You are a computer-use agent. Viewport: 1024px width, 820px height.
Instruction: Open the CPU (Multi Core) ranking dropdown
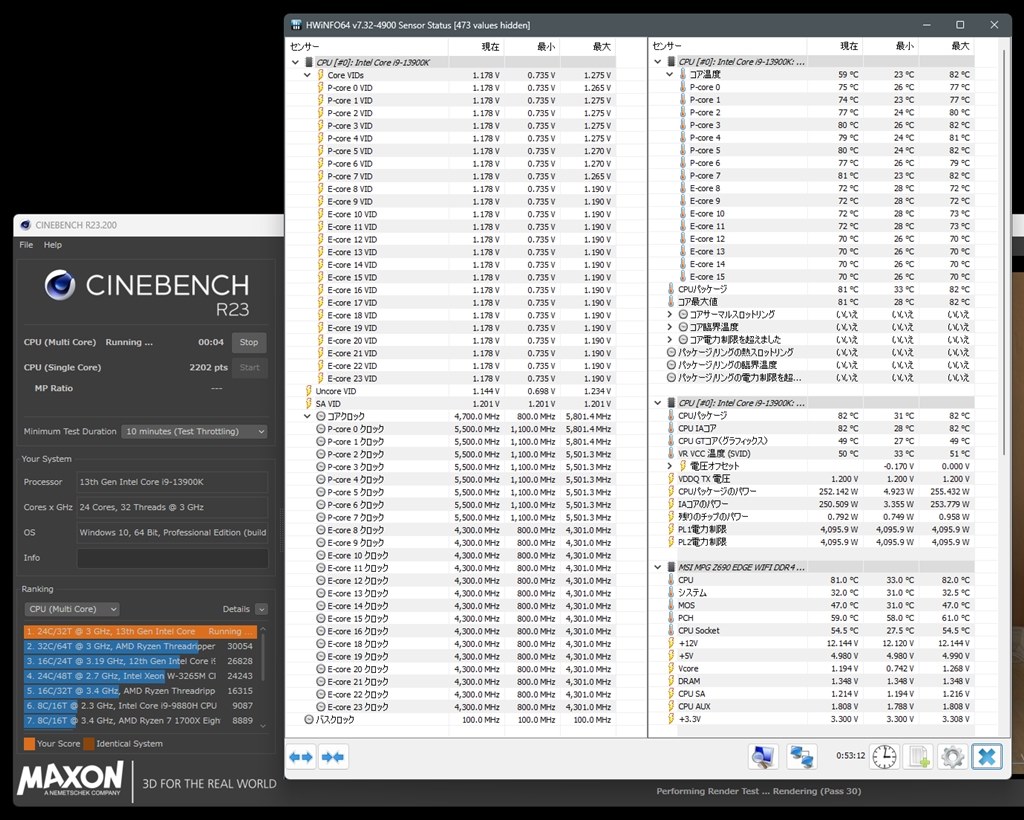click(x=72, y=609)
